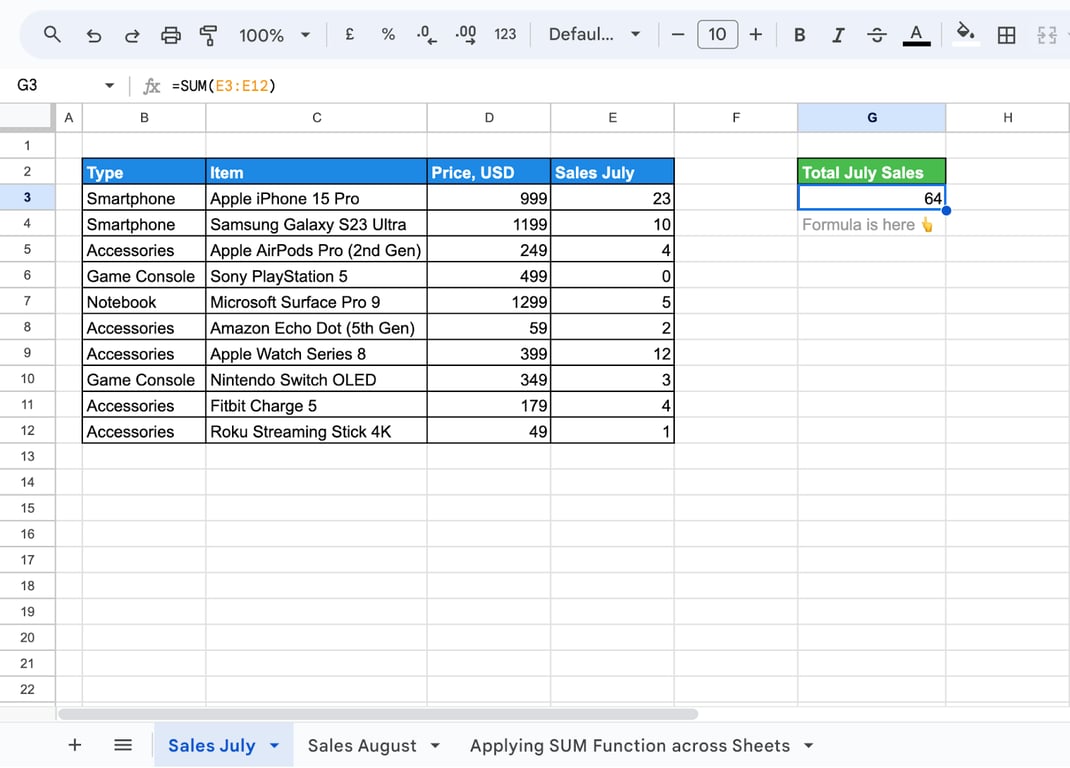Switch to the Sales July tab
The image size is (1070, 768).
212,745
